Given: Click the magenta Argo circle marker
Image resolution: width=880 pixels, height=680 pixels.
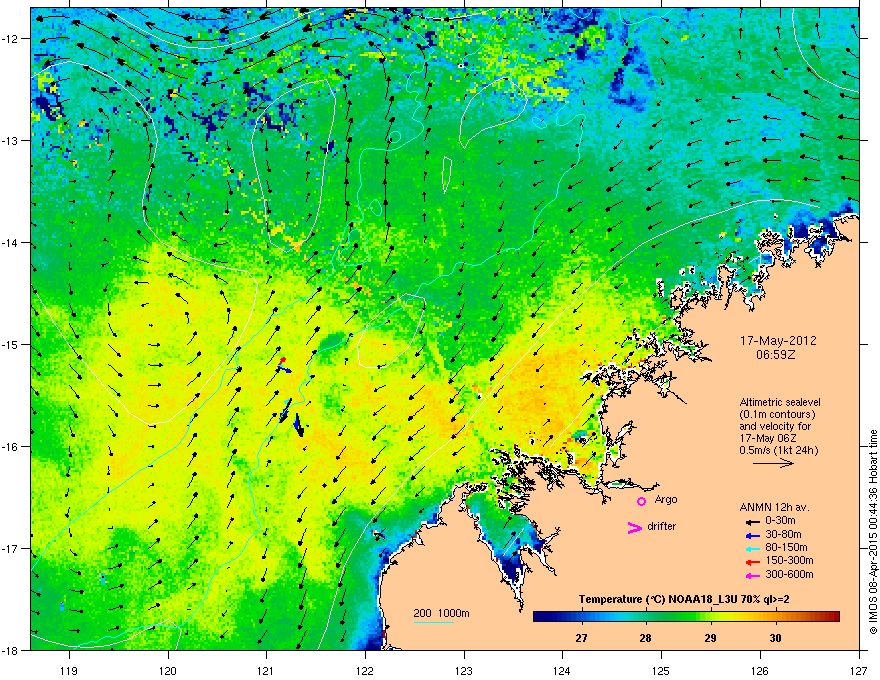Looking at the screenshot, I should pyautogui.click(x=641, y=501).
